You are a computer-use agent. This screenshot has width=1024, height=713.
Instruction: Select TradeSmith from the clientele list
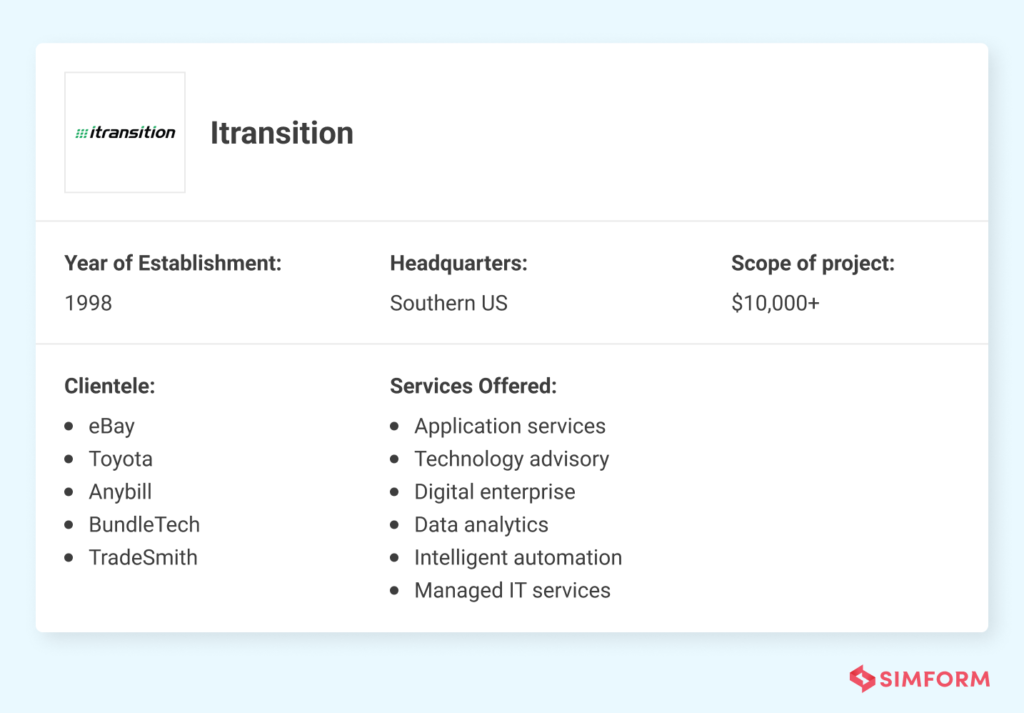[143, 558]
